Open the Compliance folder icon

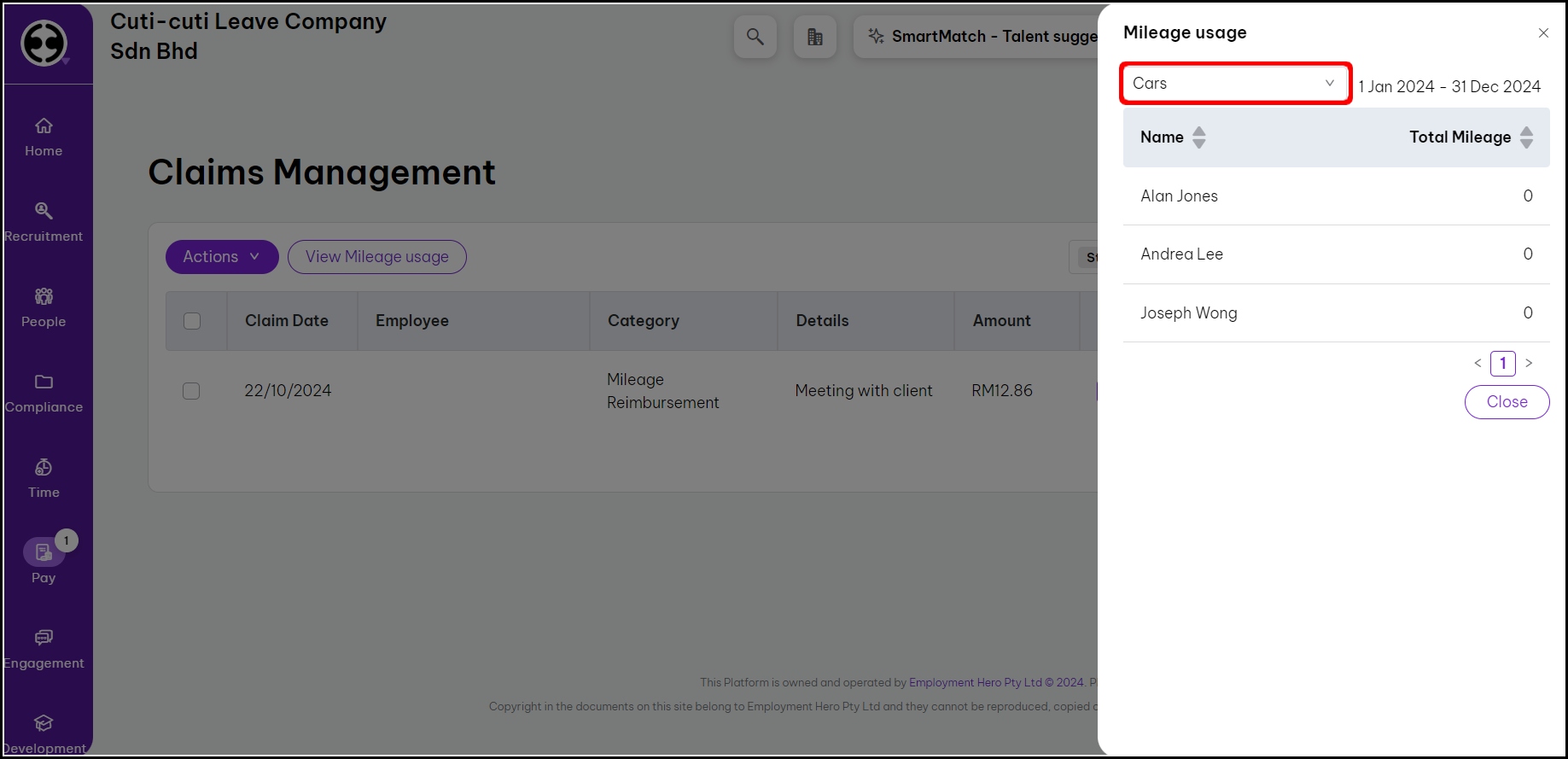pyautogui.click(x=44, y=382)
